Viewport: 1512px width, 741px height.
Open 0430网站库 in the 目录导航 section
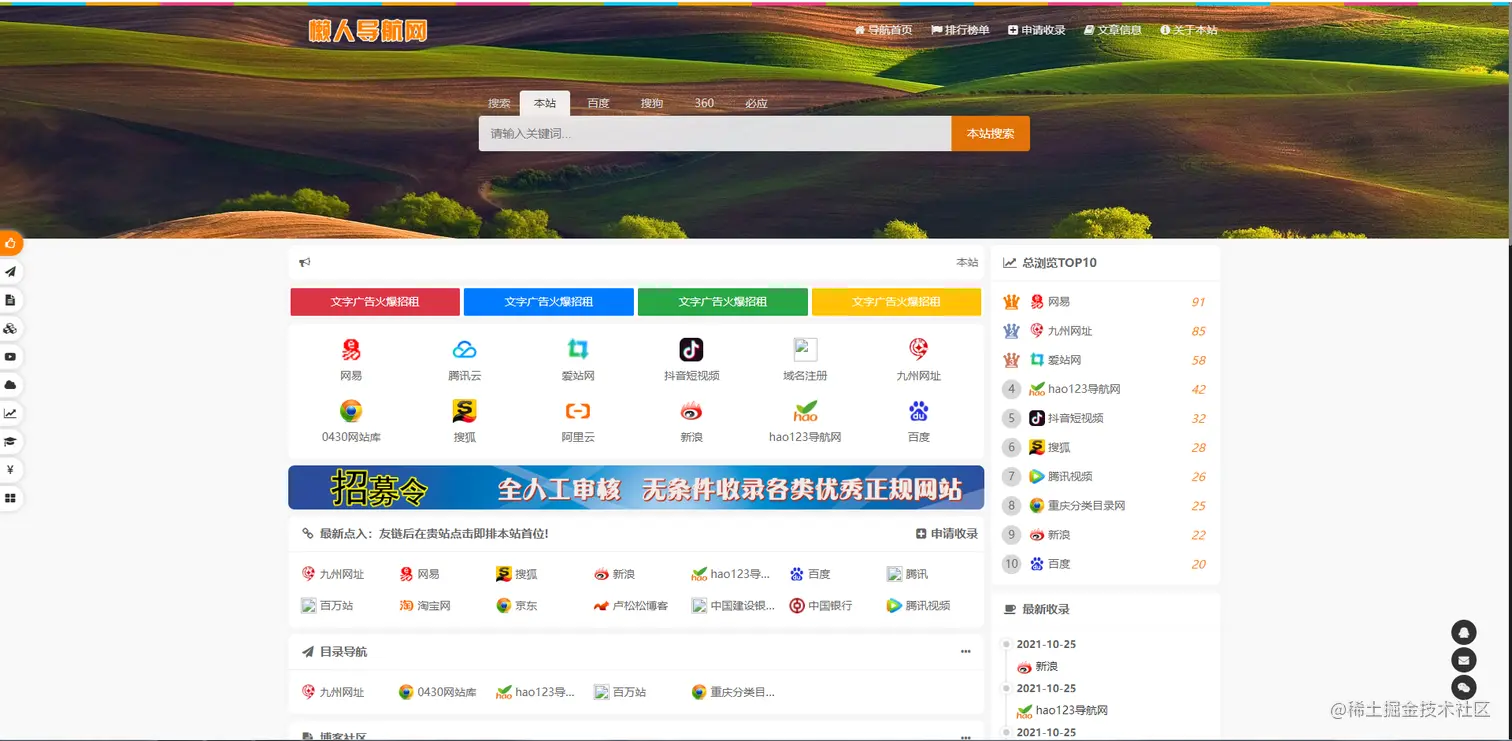pos(437,692)
